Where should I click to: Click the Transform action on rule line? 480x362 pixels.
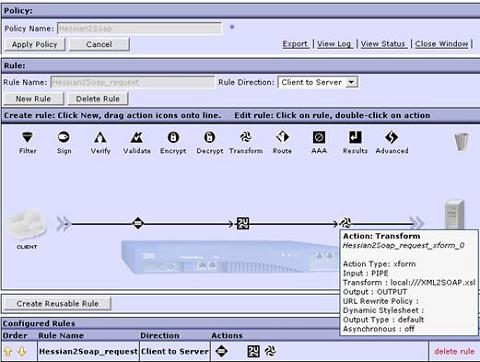click(346, 223)
